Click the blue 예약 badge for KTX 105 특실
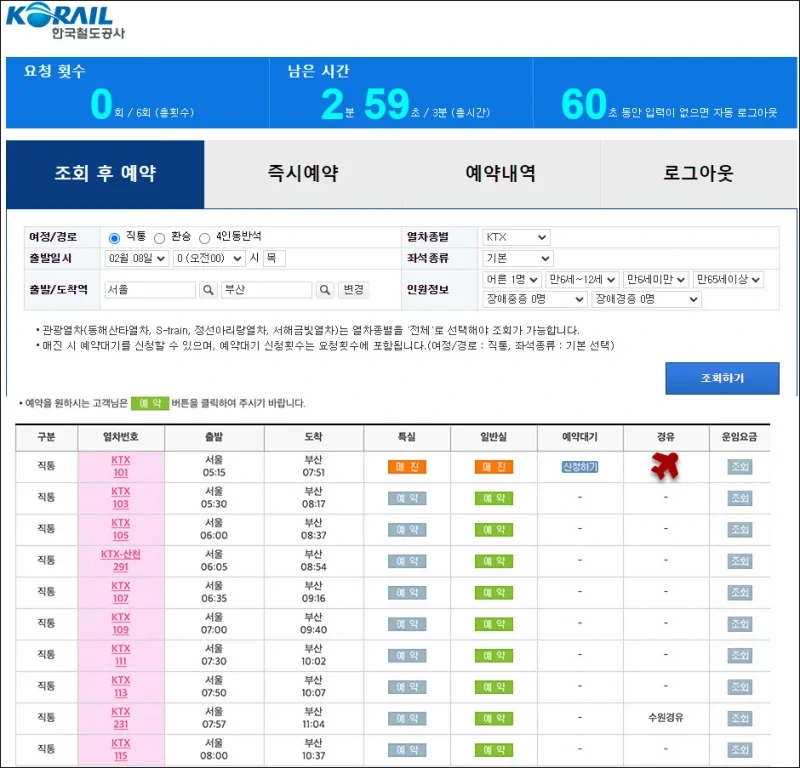The image size is (800, 768). 406,529
